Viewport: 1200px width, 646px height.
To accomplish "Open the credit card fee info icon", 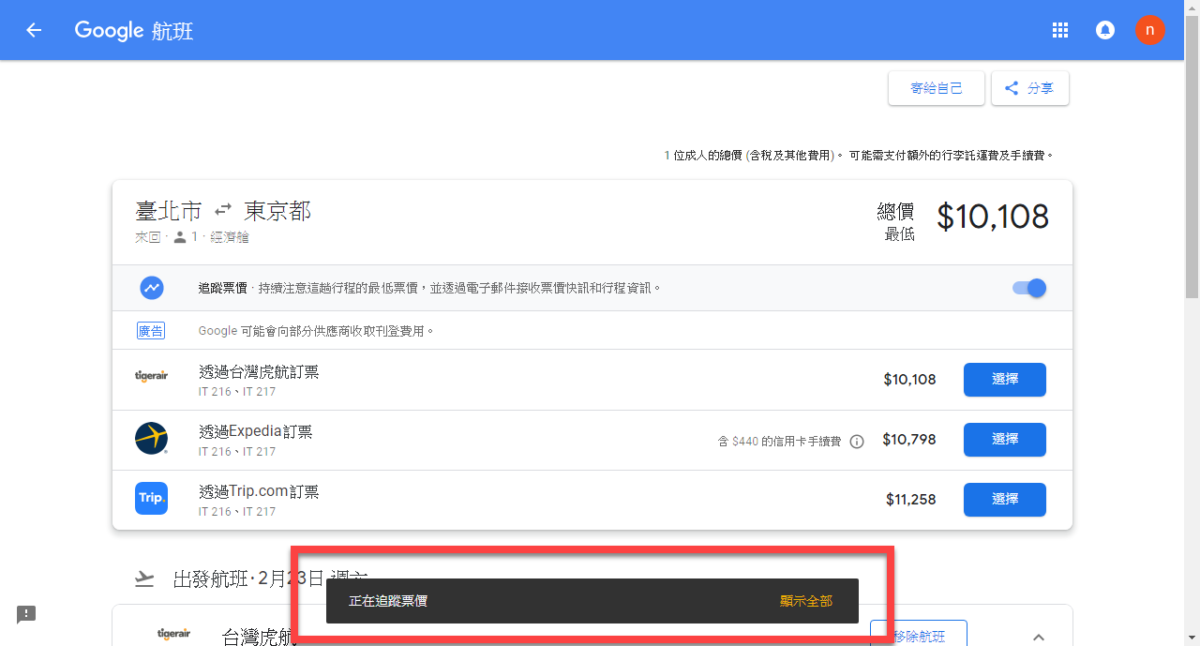I will click(857, 441).
